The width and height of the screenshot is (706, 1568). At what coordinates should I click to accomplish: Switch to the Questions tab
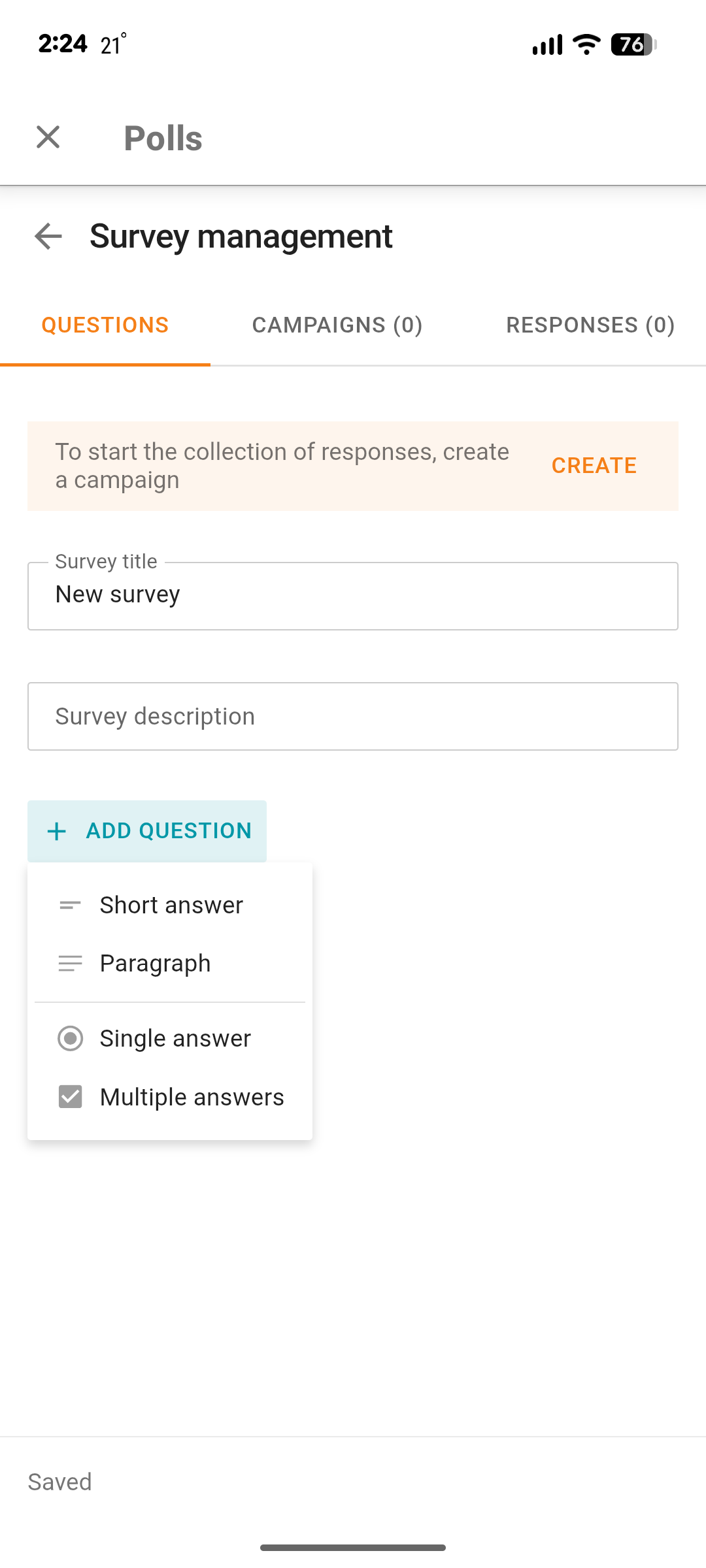105,325
